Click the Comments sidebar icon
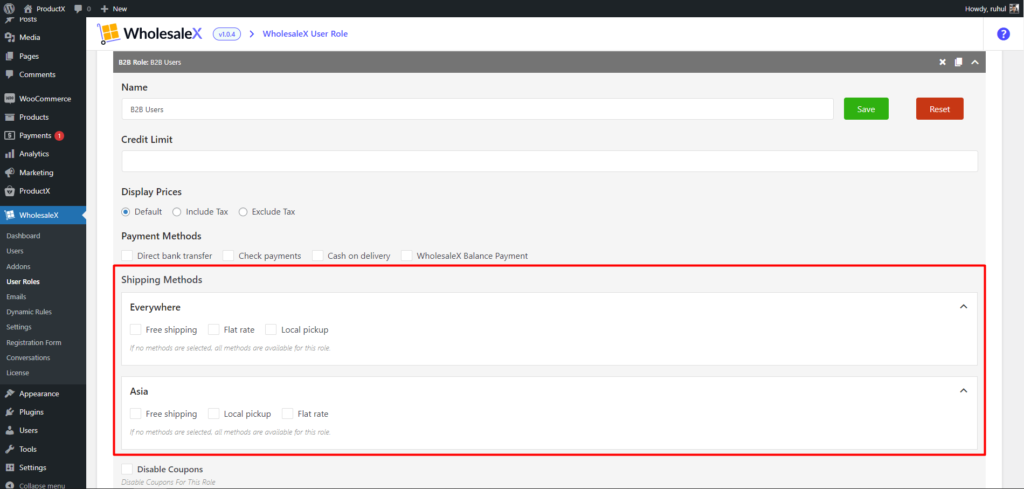 (x=10, y=74)
